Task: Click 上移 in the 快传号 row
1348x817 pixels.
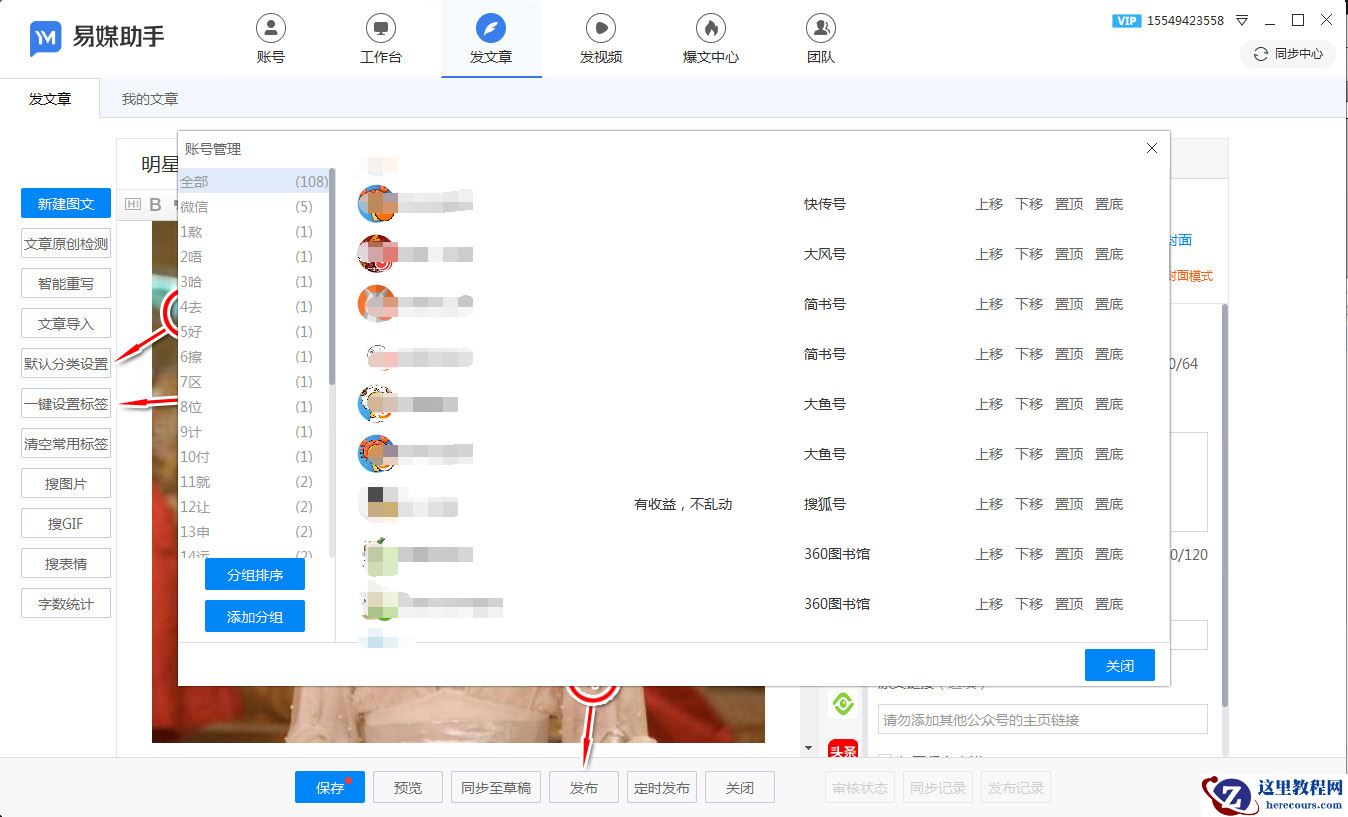Action: (989, 204)
